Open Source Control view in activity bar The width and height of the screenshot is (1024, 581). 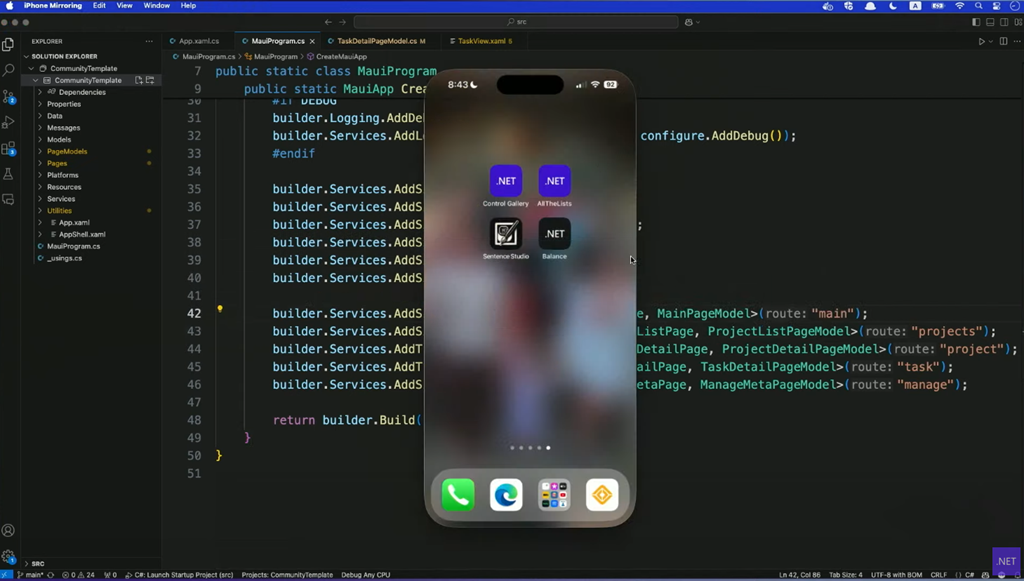(9, 97)
